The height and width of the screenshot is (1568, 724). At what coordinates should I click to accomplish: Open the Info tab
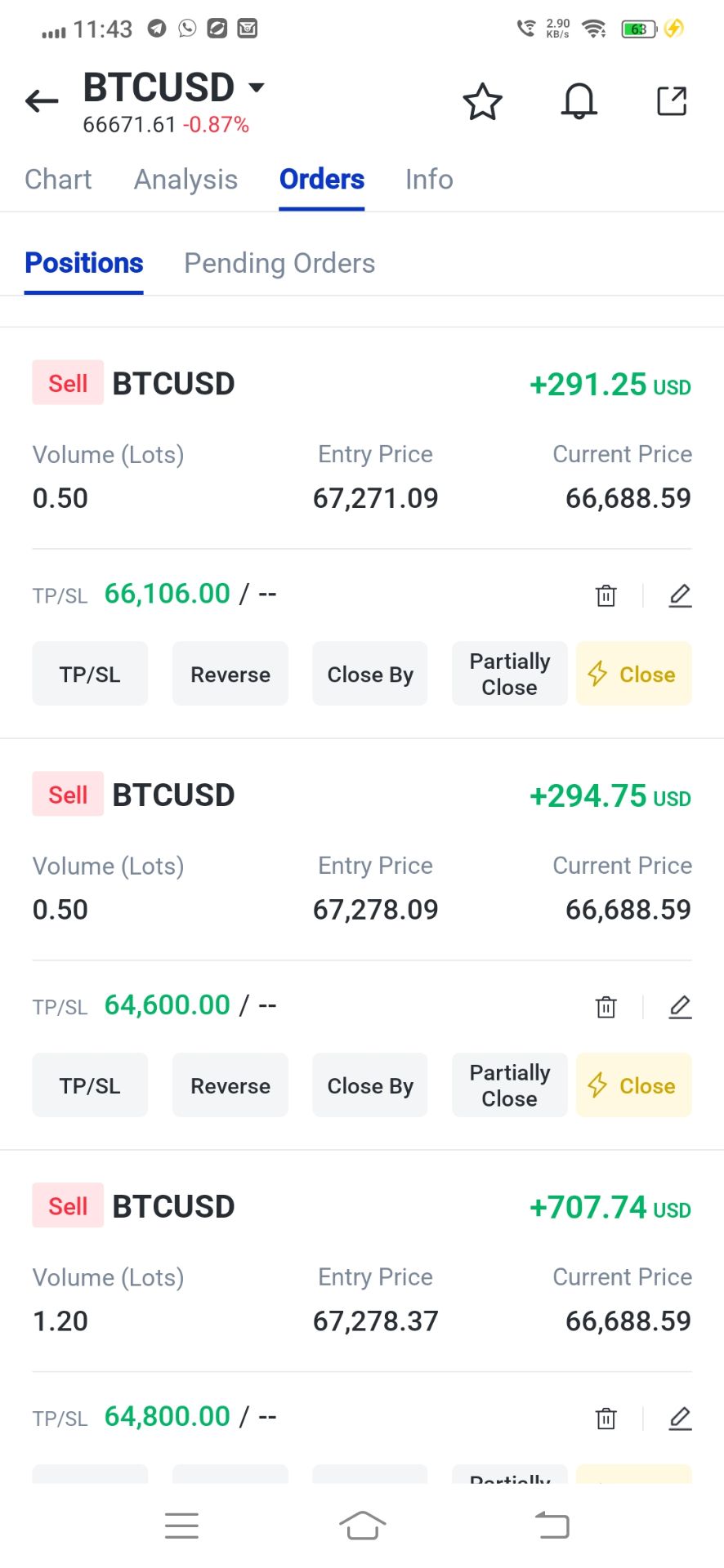click(x=429, y=180)
